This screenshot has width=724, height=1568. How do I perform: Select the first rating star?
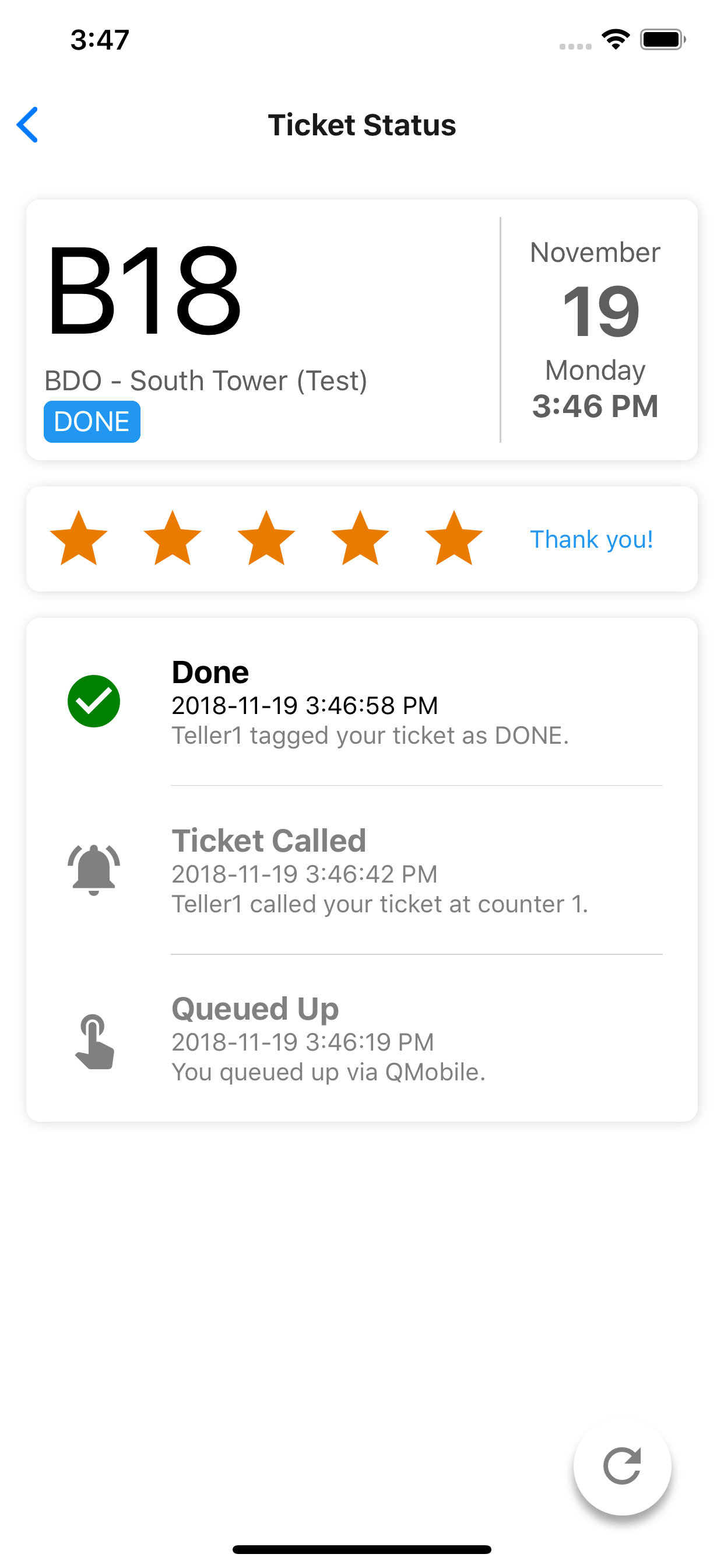[x=79, y=538]
